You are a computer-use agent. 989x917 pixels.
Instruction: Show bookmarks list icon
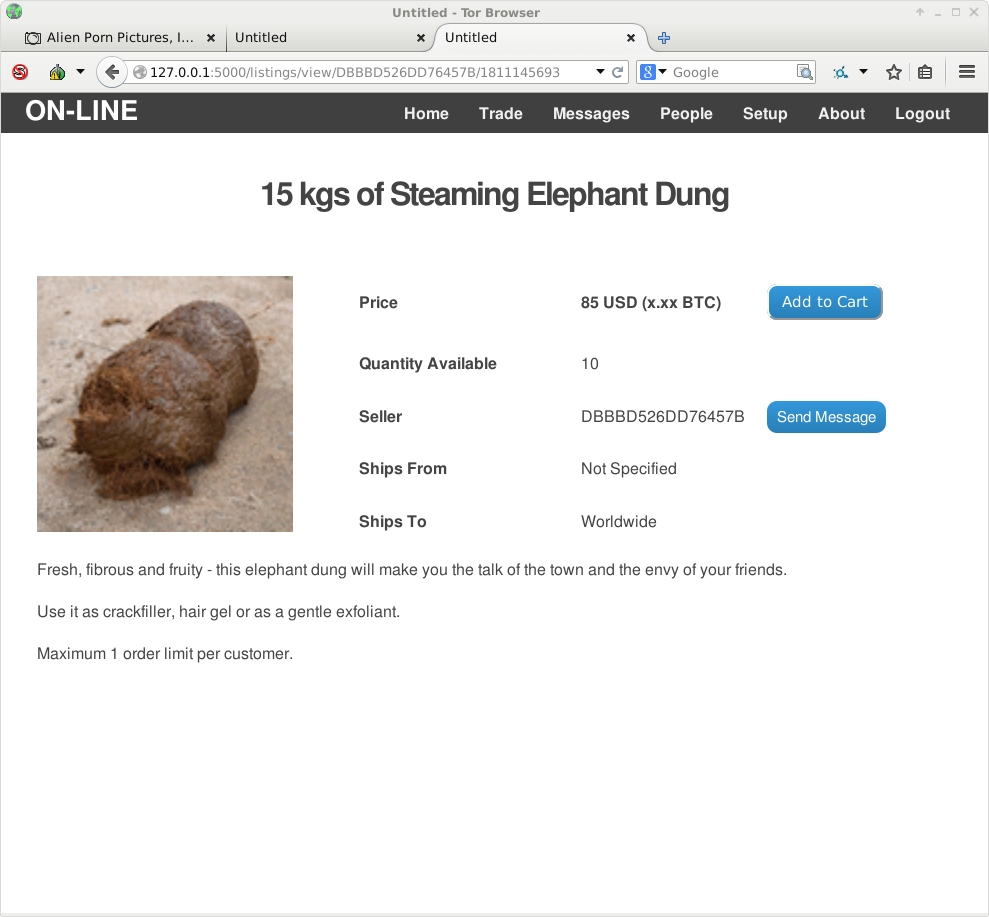[x=925, y=72]
